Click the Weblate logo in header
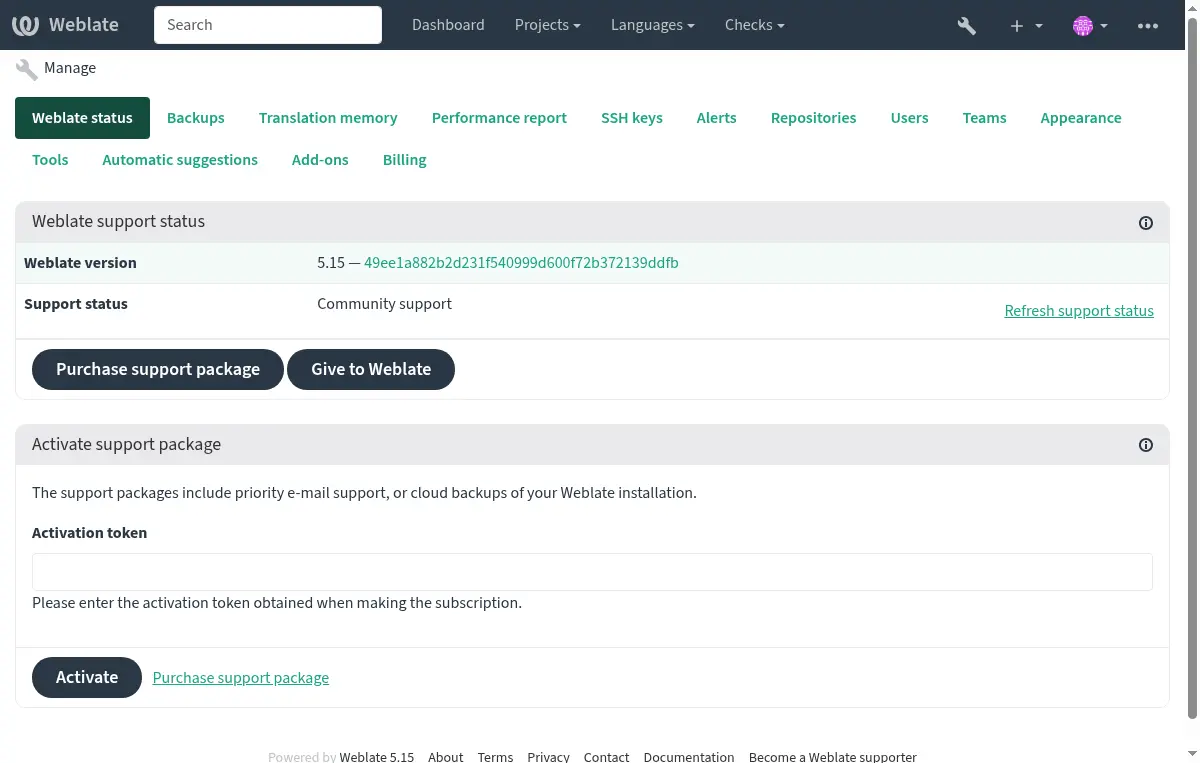 pyautogui.click(x=65, y=25)
